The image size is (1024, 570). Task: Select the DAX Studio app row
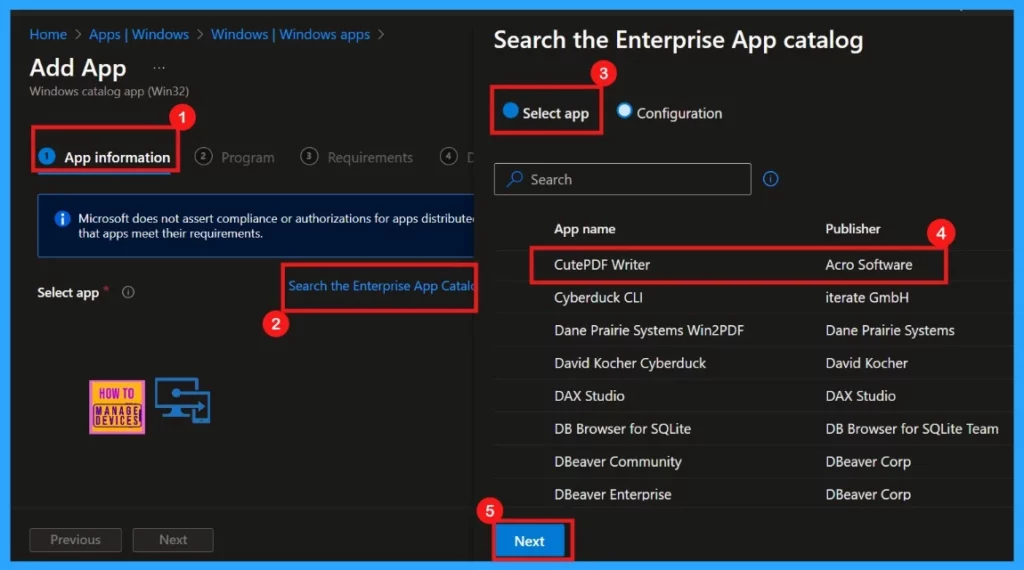point(754,396)
